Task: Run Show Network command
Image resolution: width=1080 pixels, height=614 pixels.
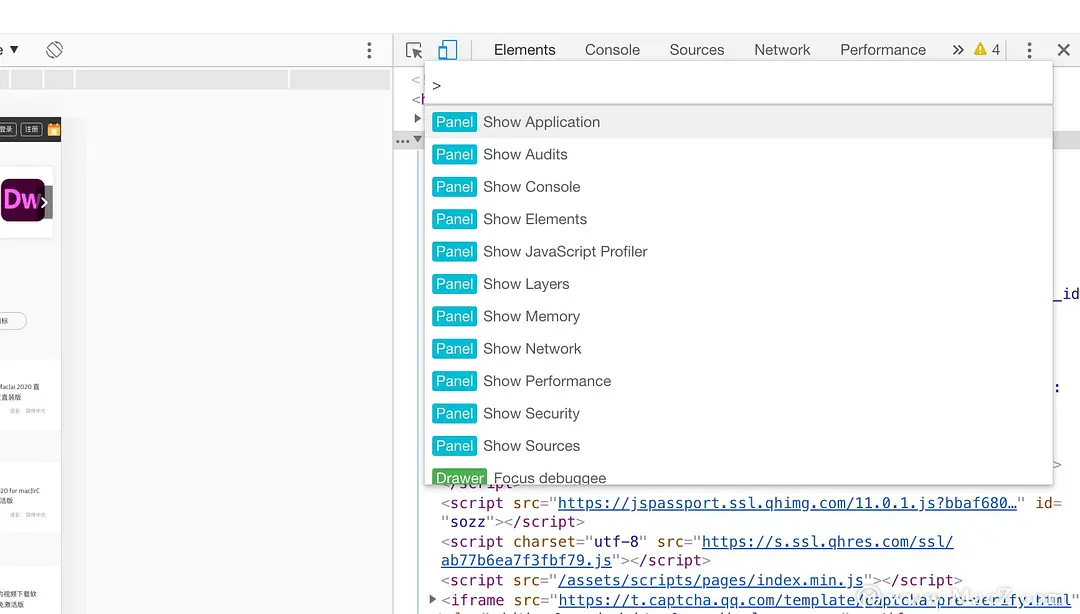Action: click(738, 349)
